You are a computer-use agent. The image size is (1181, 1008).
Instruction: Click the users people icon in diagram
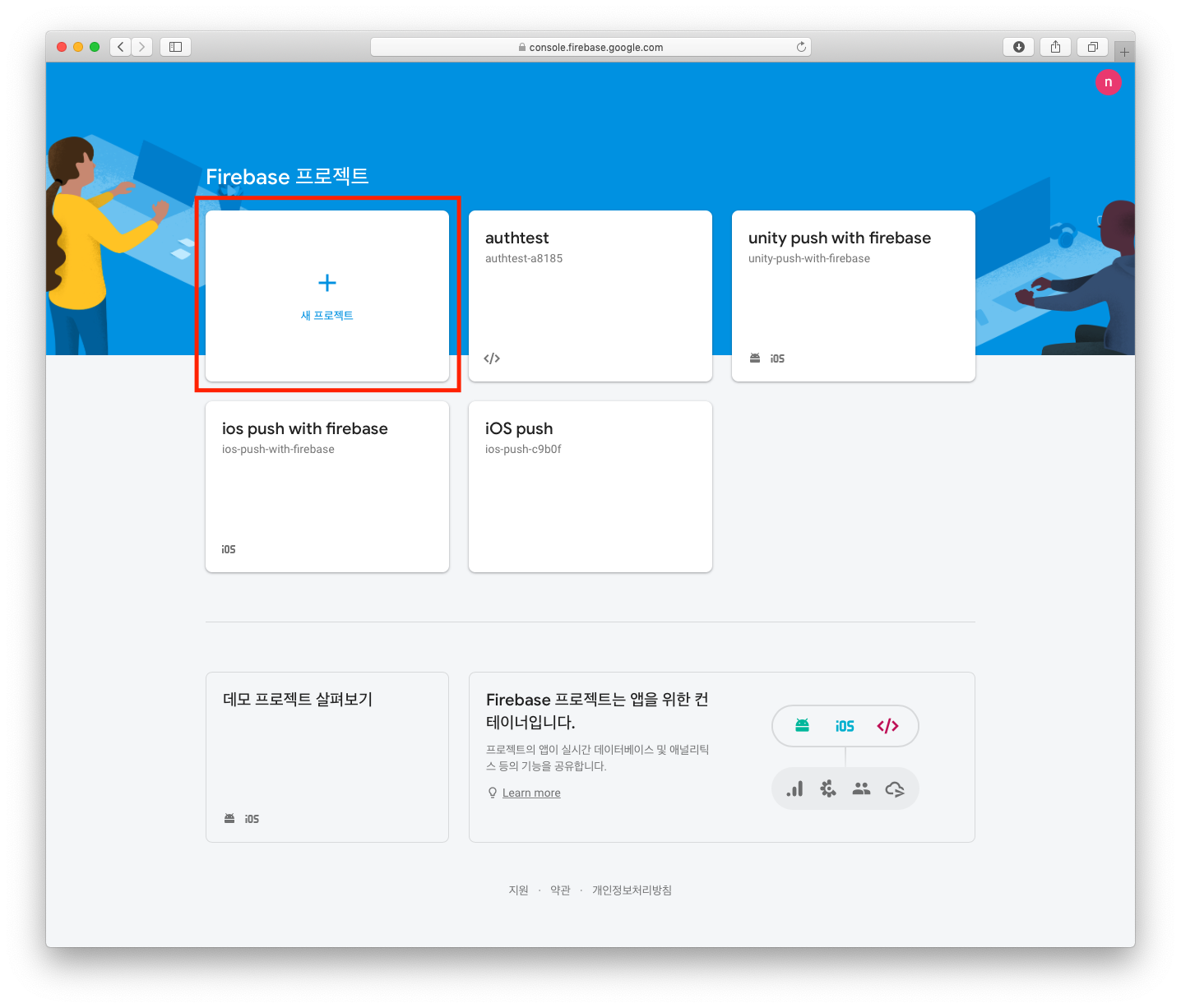(x=861, y=788)
